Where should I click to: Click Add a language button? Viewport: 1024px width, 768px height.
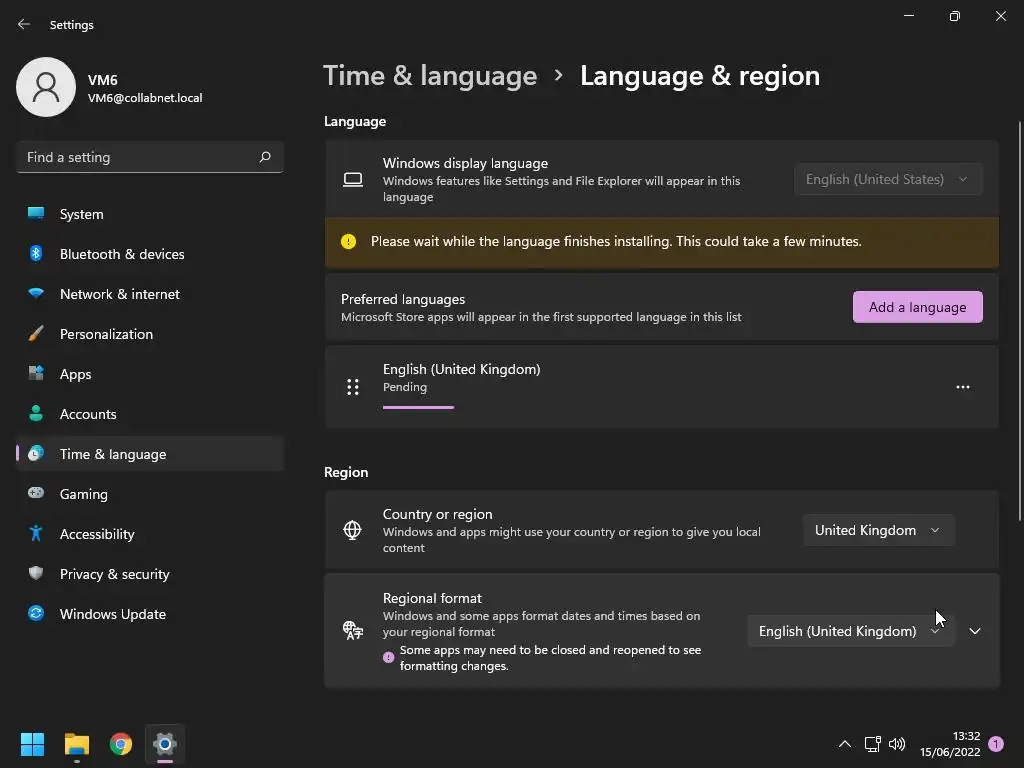[x=918, y=307]
